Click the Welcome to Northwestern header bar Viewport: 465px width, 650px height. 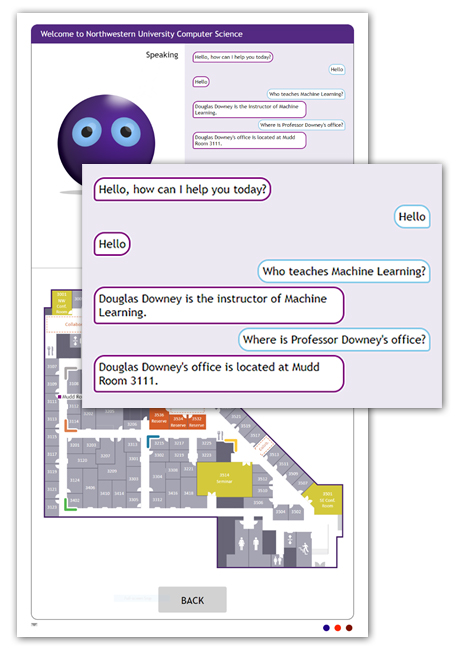192,34
